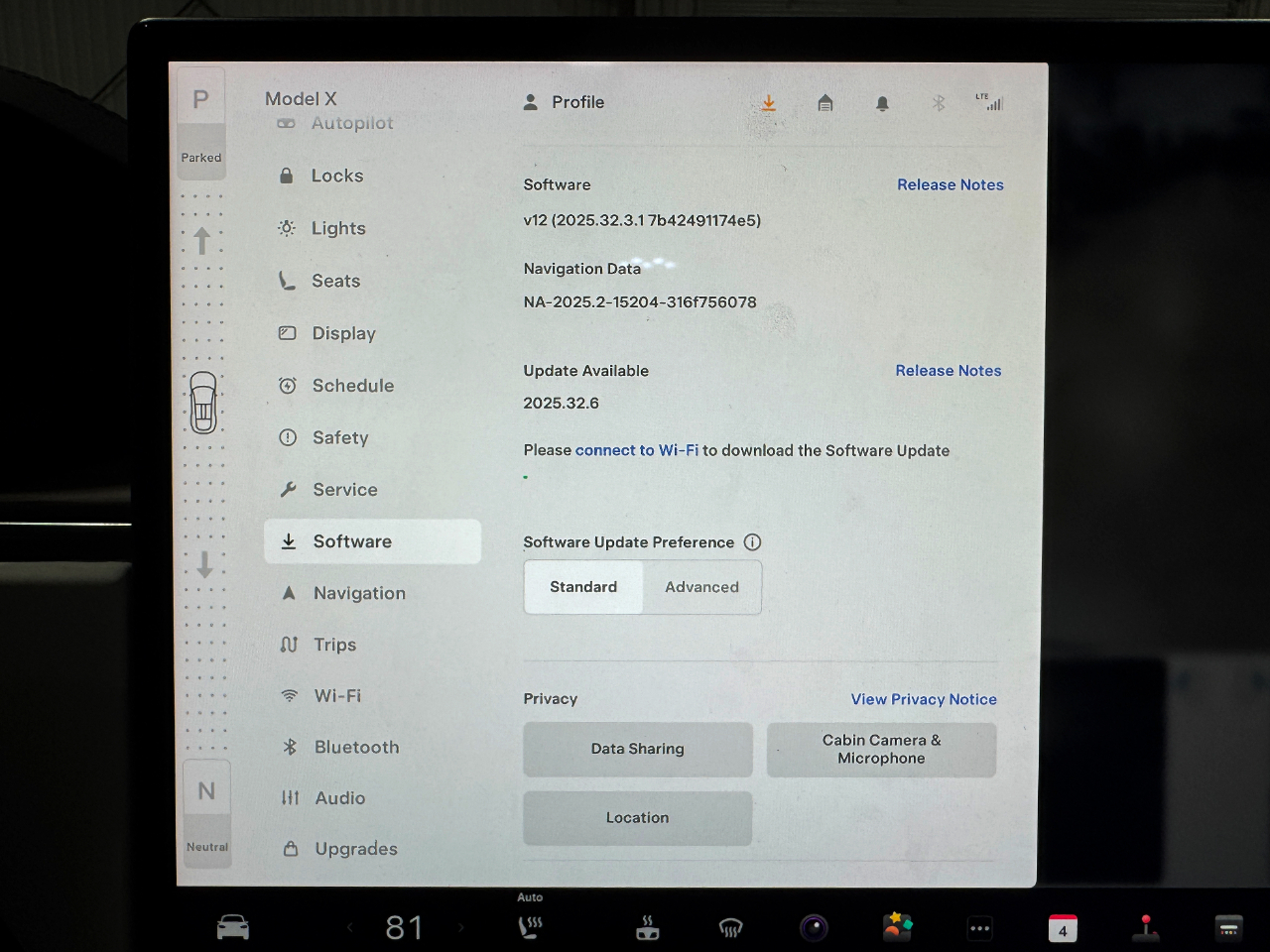Open the Navigation settings menu item

(359, 593)
